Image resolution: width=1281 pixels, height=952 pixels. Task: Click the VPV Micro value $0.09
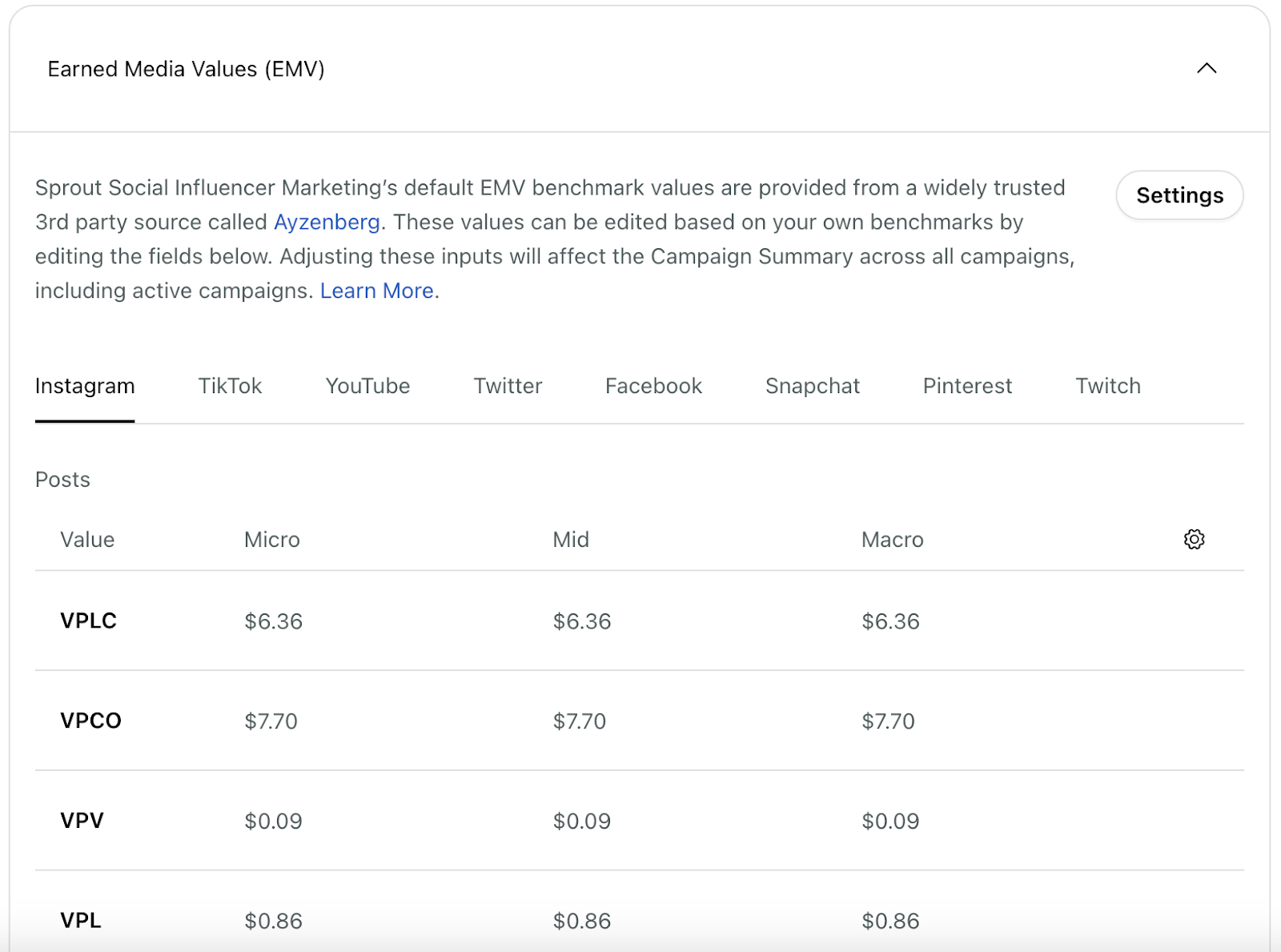273,821
